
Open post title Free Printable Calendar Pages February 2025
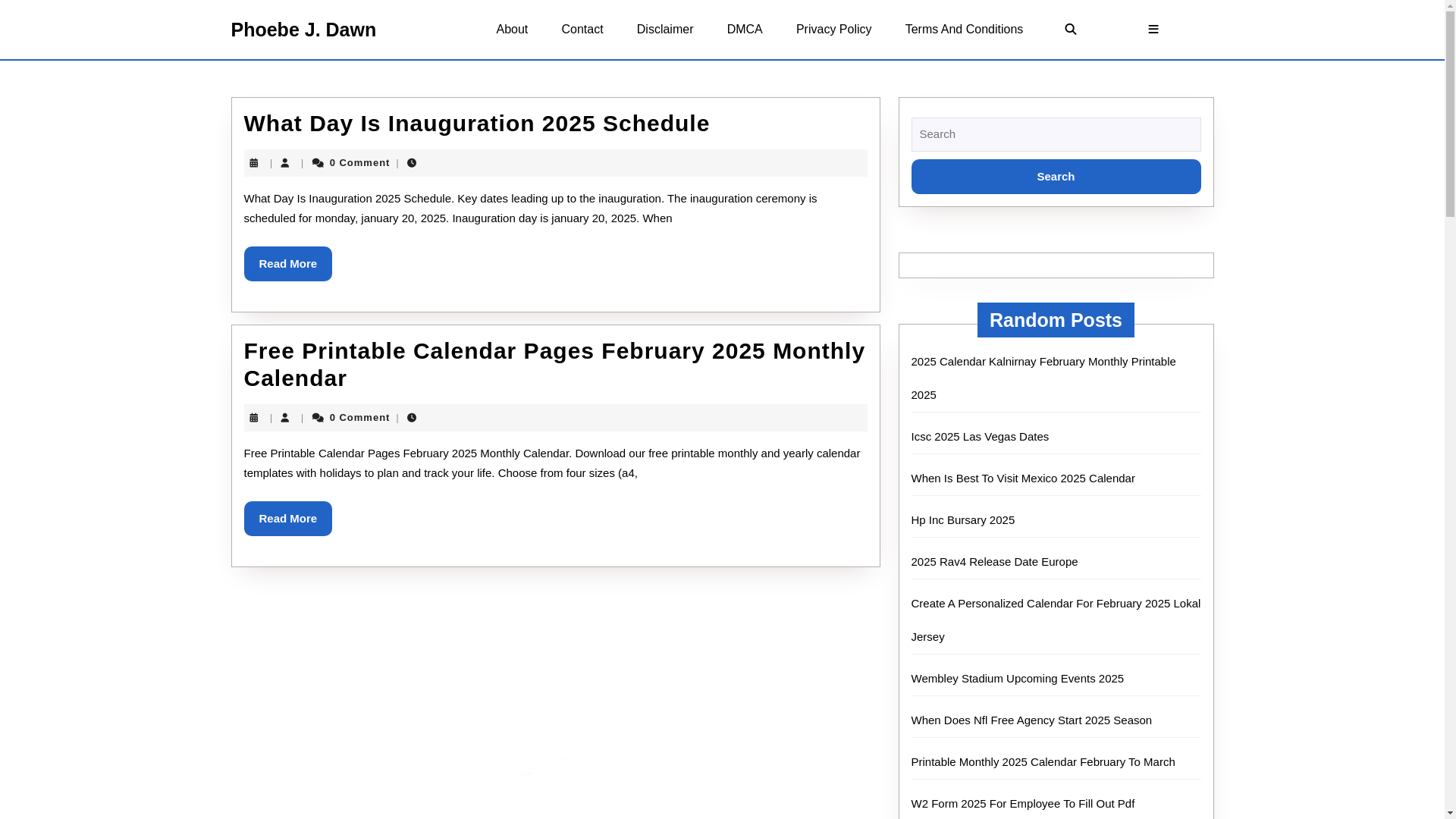554,365
